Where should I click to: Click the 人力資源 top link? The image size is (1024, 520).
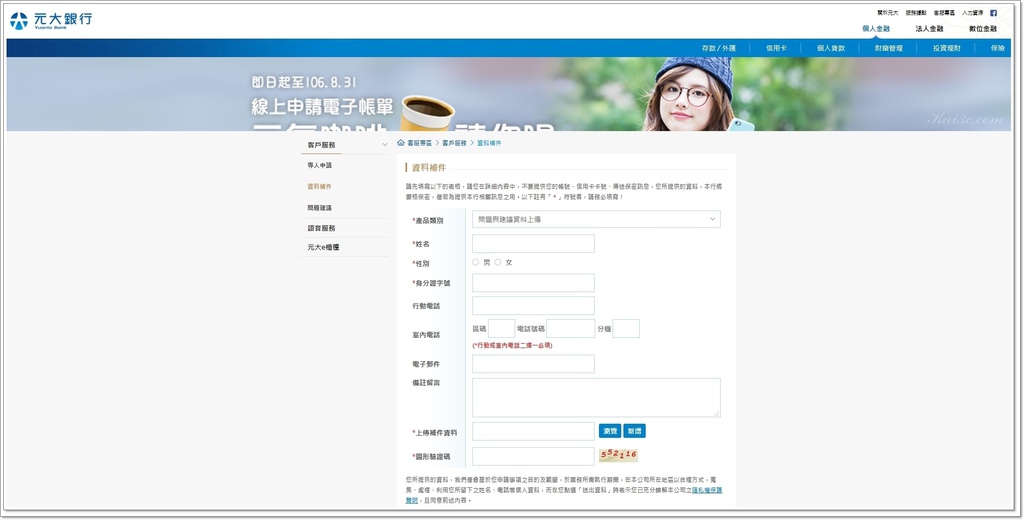click(x=972, y=13)
